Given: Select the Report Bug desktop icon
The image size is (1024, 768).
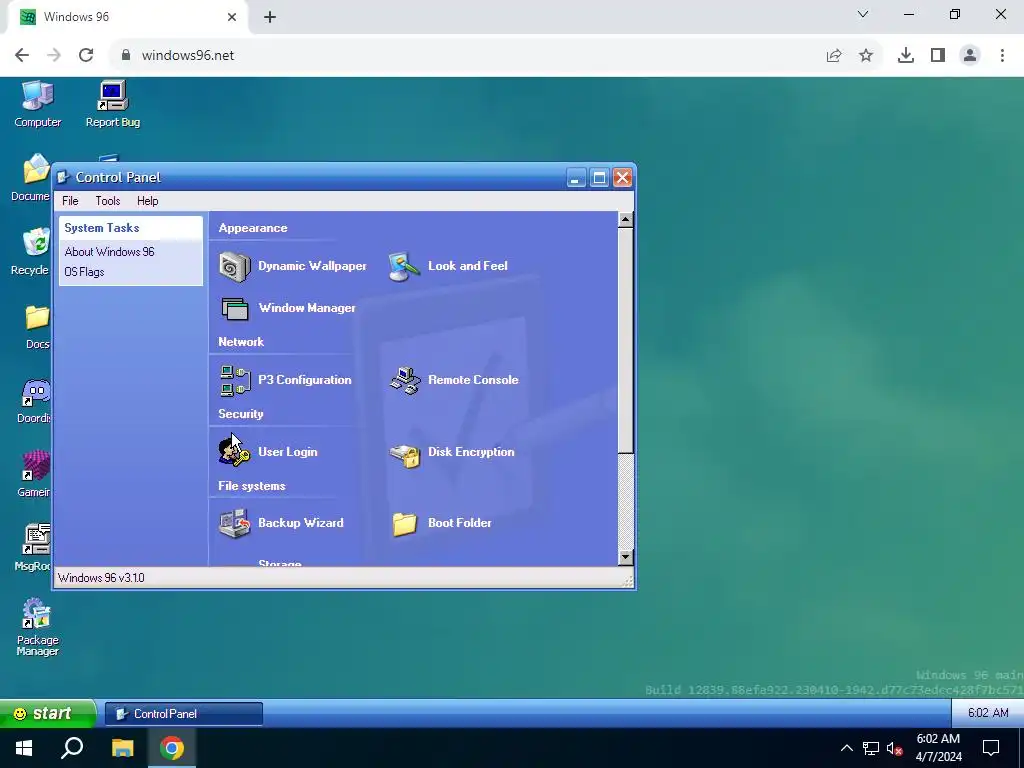Looking at the screenshot, I should pos(112,104).
